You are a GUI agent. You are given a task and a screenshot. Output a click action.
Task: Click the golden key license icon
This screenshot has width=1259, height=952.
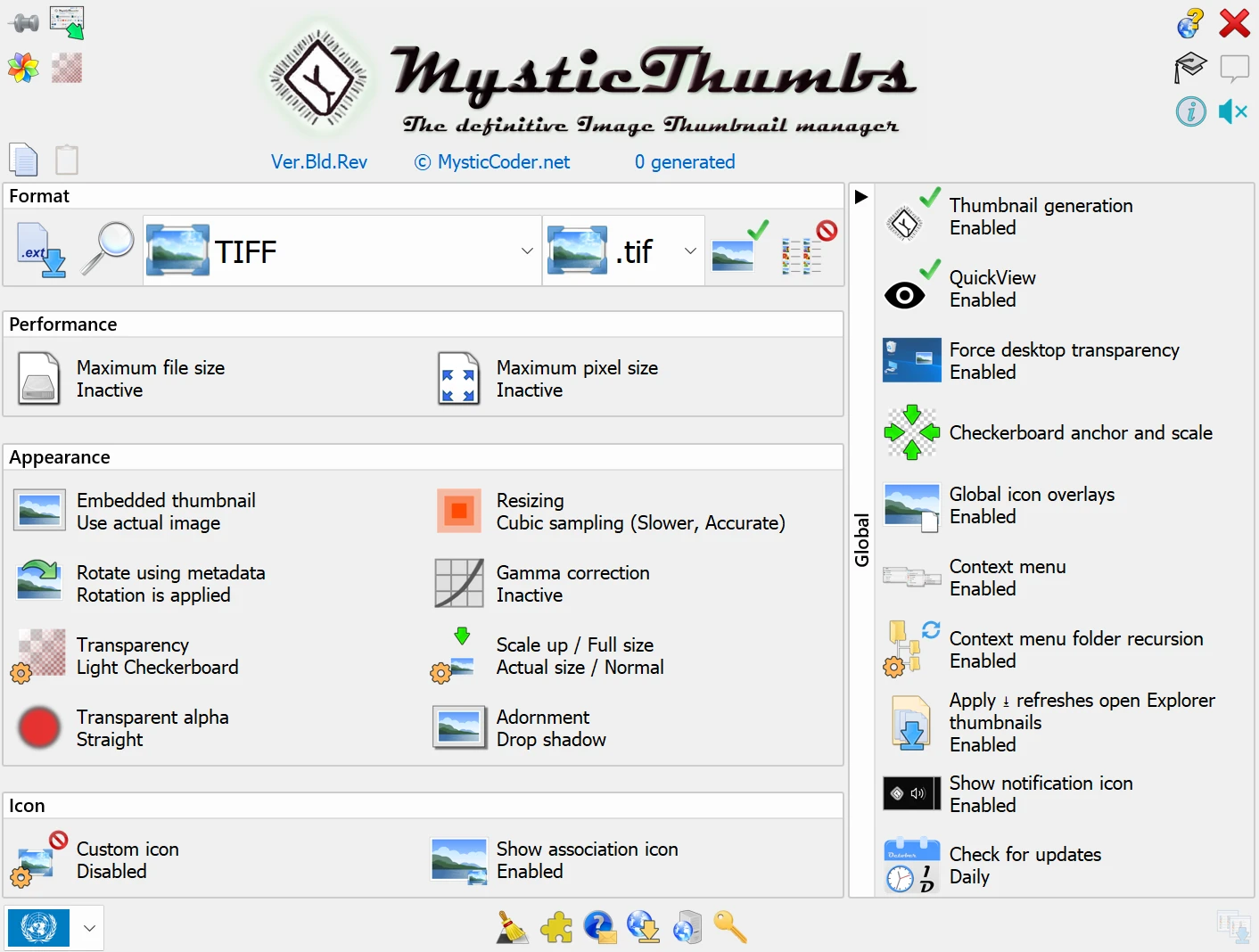coord(730,927)
